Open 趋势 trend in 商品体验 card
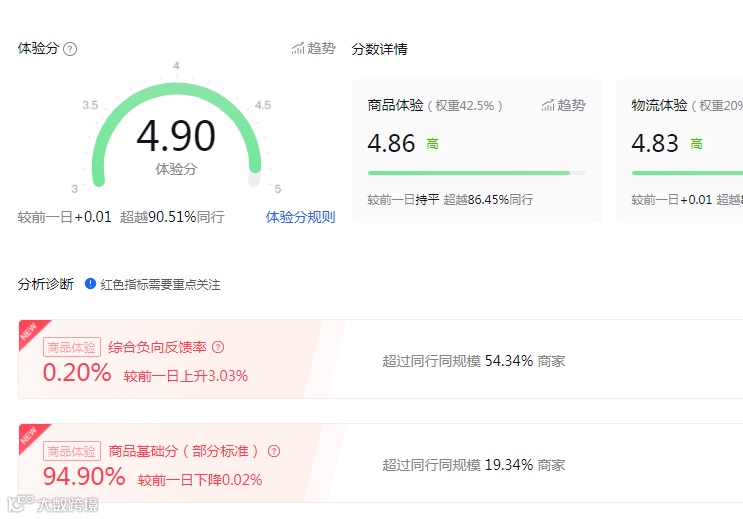Screen dimensions: 743x519 click(x=563, y=105)
